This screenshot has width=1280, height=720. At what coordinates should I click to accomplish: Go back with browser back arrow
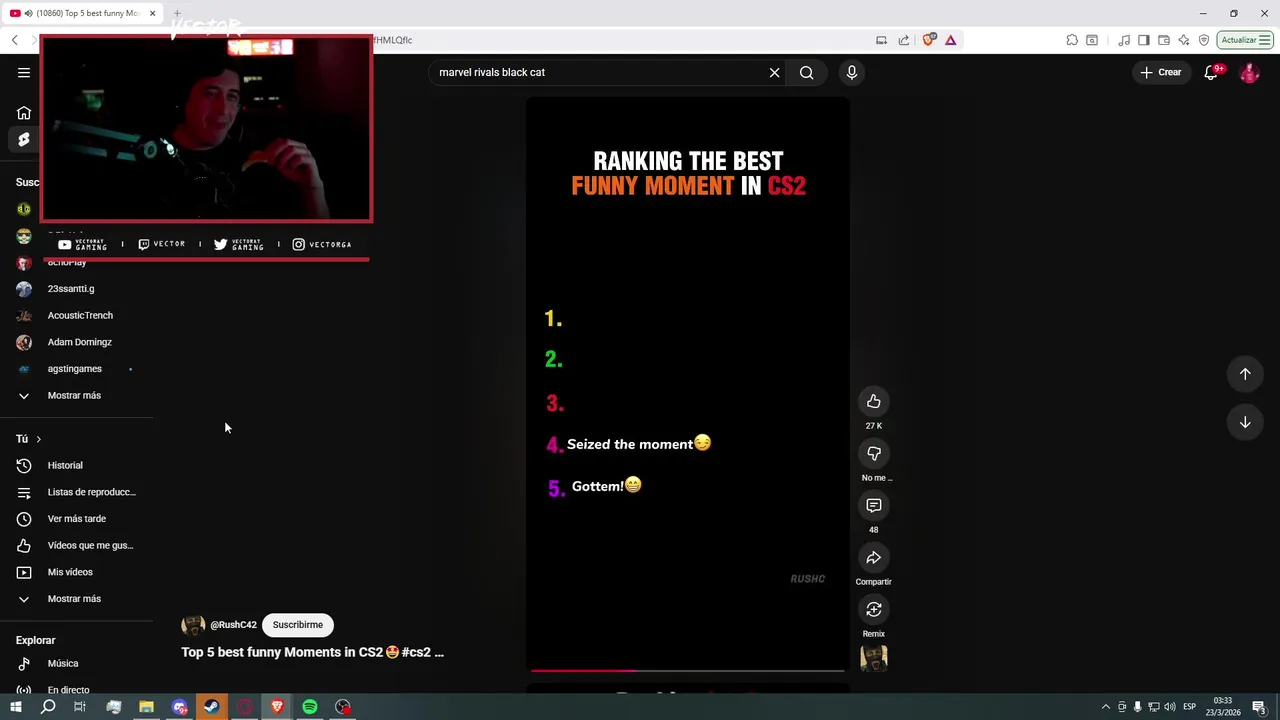point(14,40)
